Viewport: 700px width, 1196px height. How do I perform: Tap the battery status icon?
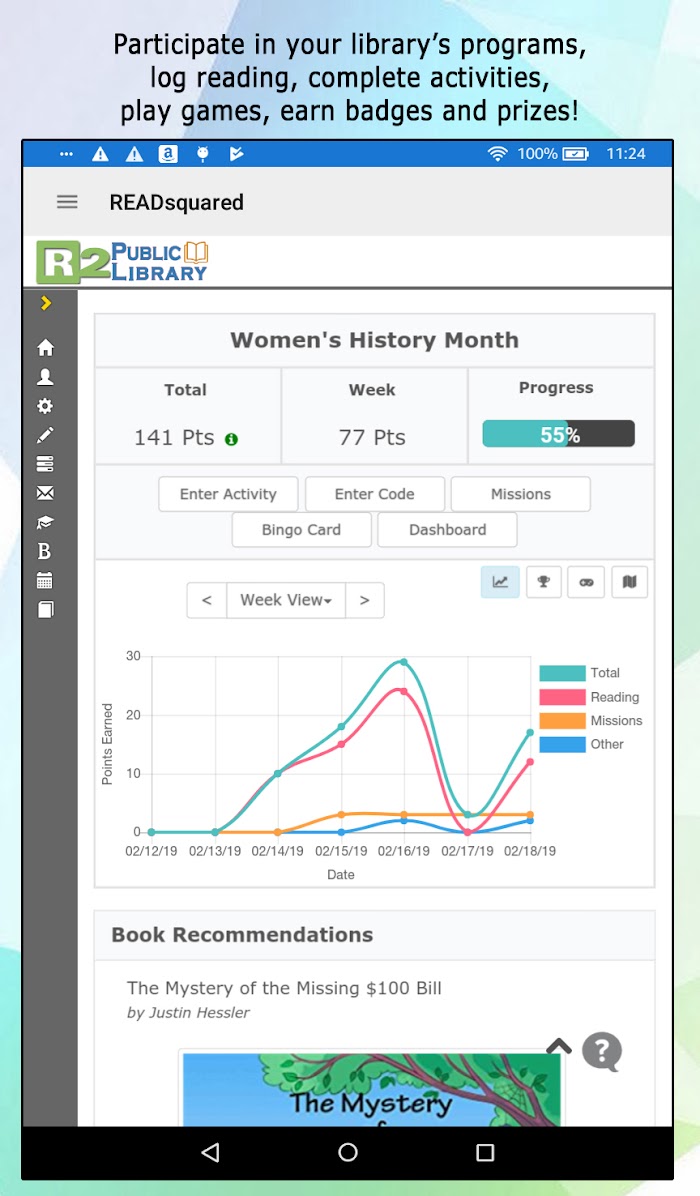576,153
